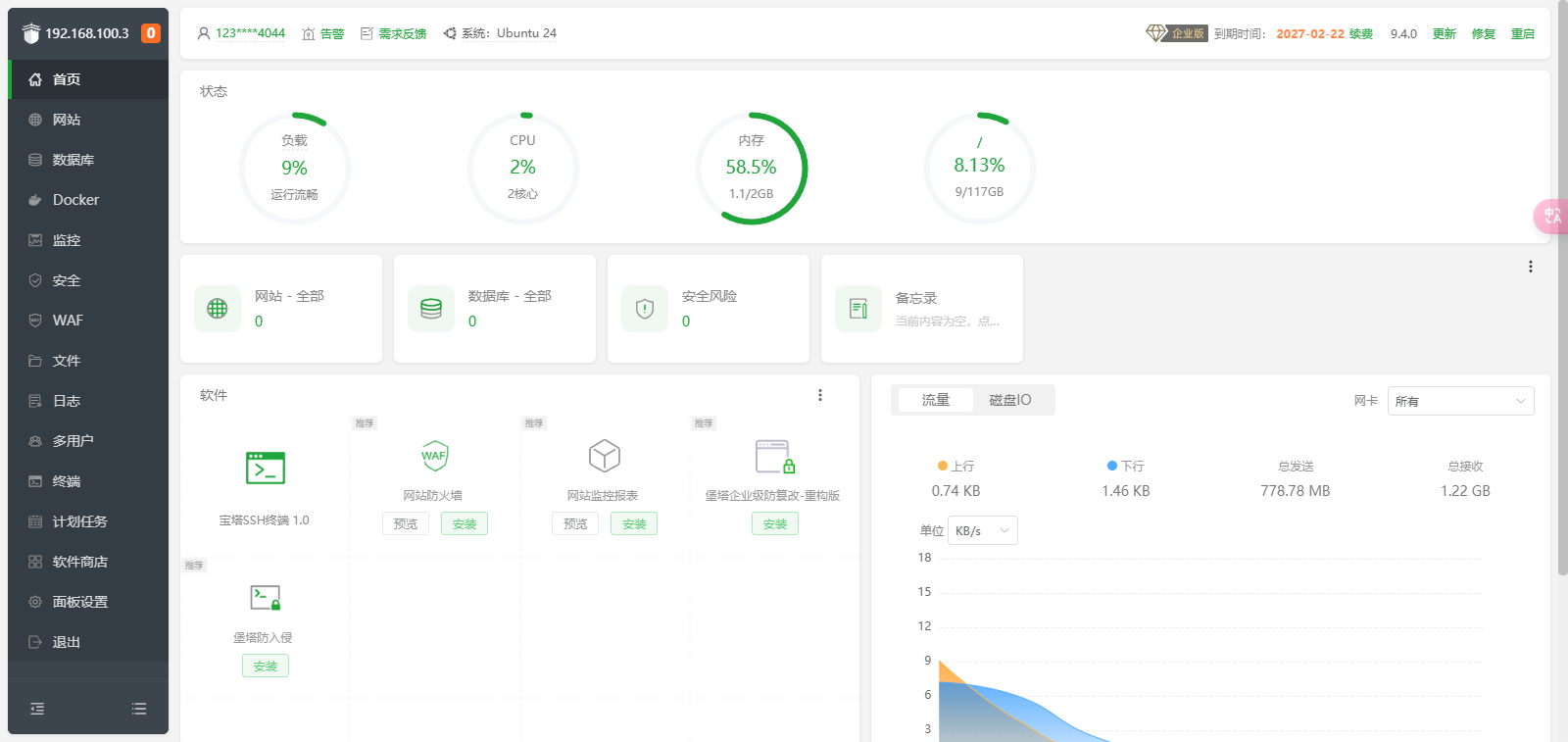Expand the 单位 KB/s unit dropdown

[x=982, y=530]
